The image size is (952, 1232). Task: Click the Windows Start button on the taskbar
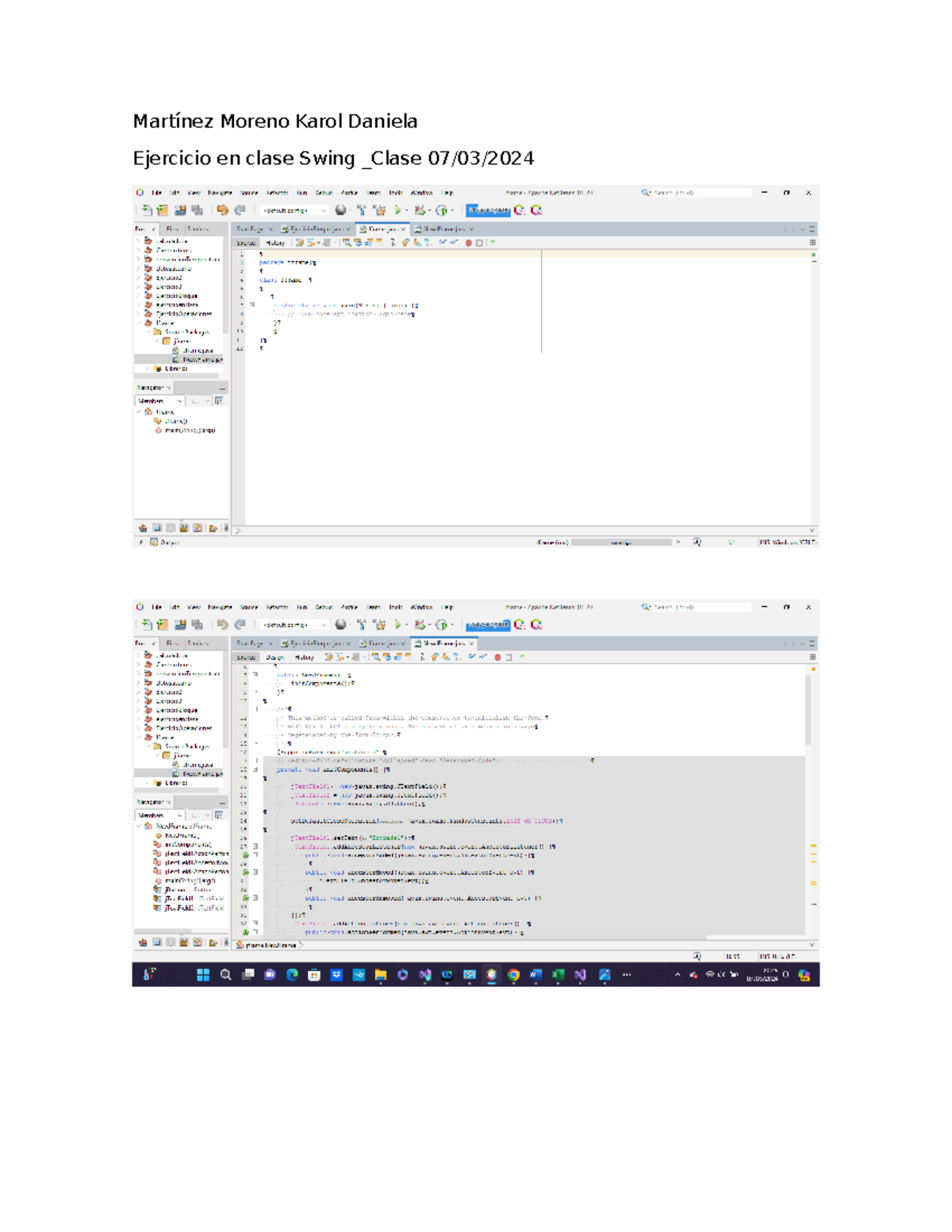203,975
